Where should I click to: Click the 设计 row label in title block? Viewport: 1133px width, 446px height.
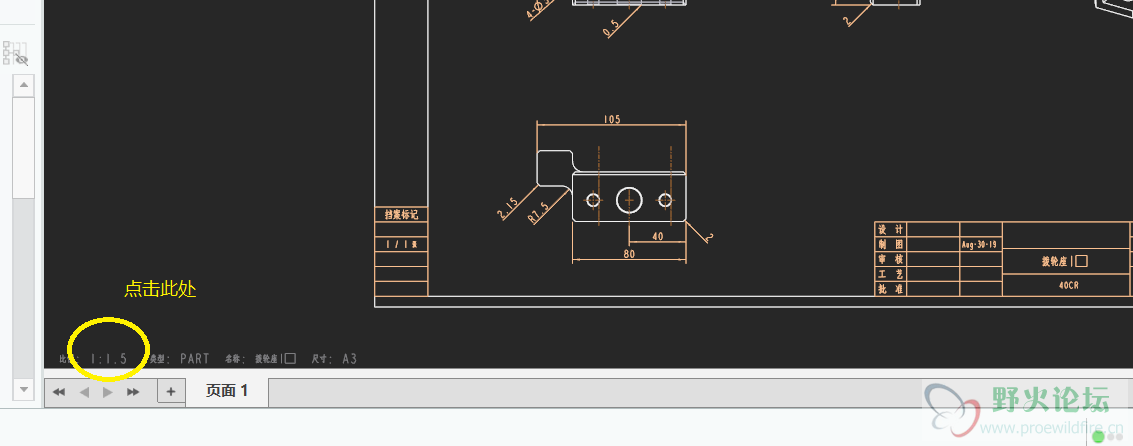point(890,229)
